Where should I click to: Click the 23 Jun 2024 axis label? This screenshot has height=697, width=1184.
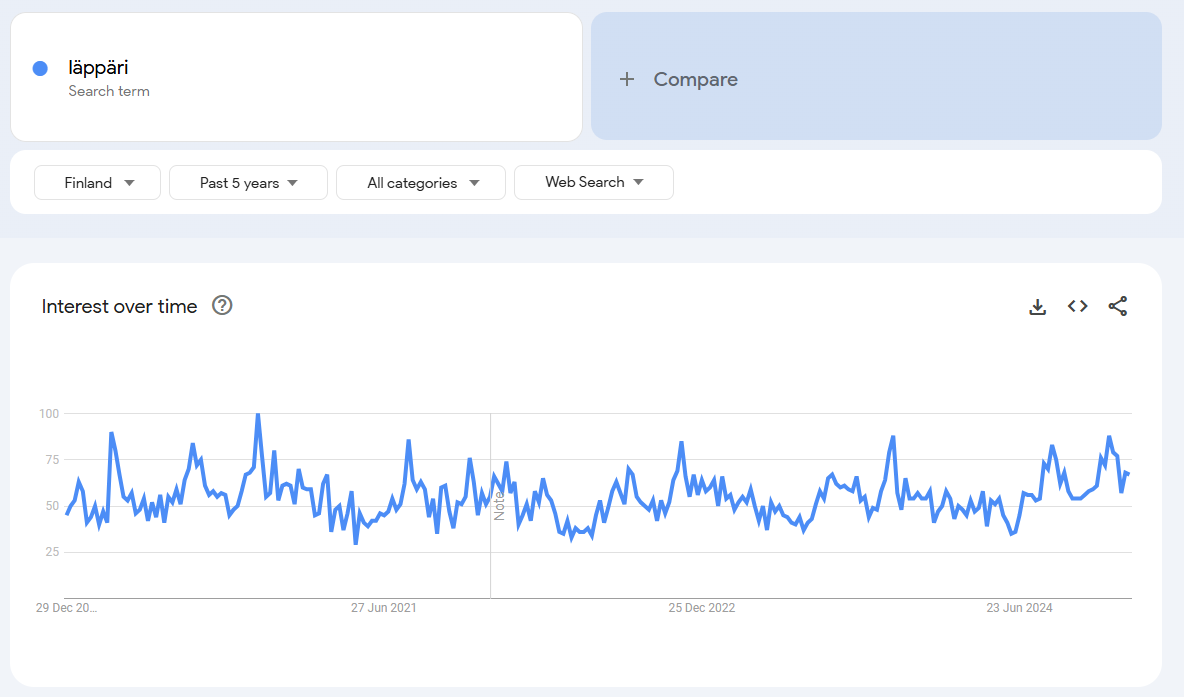click(x=1019, y=608)
